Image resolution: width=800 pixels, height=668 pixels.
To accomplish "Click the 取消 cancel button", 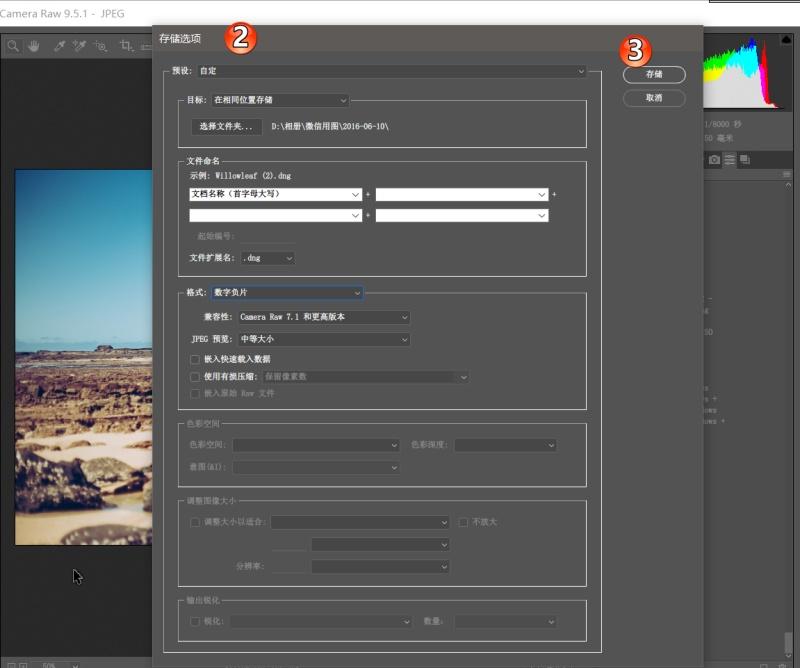I will click(x=654, y=98).
